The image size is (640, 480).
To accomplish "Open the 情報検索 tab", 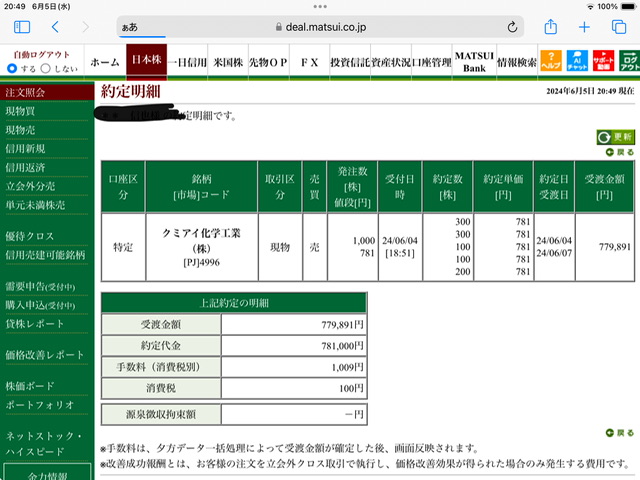I will click(517, 62).
